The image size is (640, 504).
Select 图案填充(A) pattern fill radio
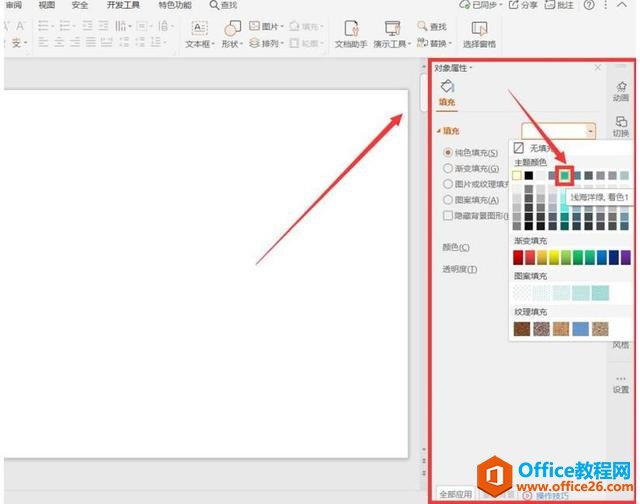pyautogui.click(x=448, y=200)
